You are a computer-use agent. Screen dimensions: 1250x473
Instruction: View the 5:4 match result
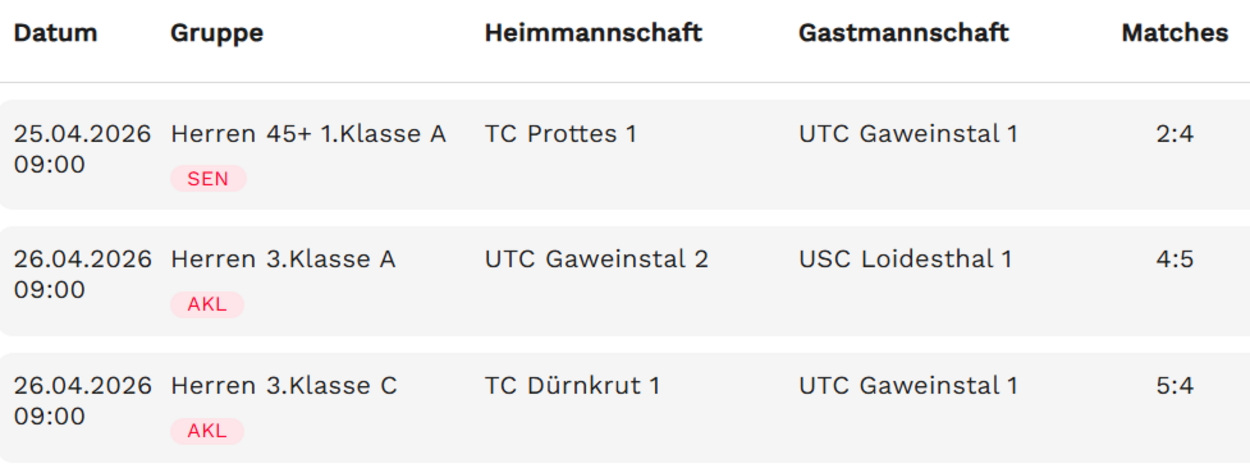1174,386
